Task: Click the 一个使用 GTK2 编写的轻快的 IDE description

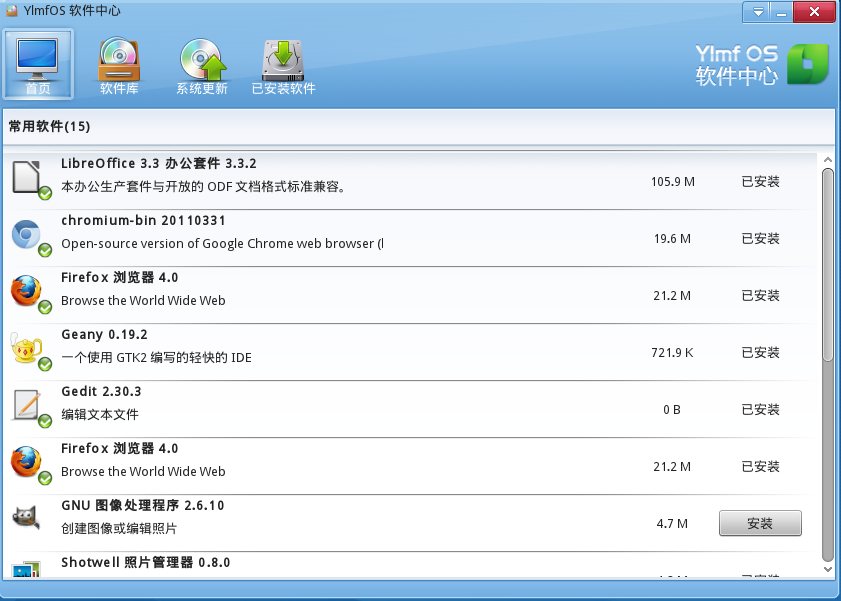Action: pos(156,358)
